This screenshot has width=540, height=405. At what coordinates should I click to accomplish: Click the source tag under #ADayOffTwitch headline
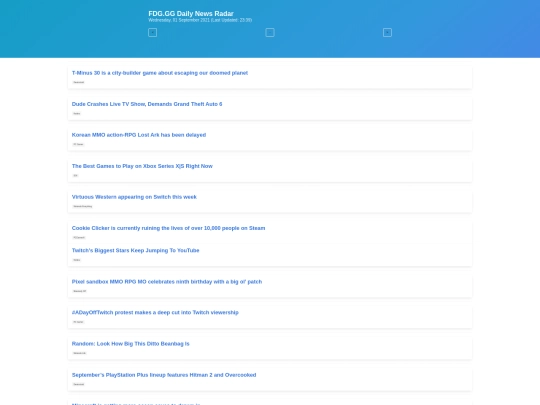click(x=78, y=322)
